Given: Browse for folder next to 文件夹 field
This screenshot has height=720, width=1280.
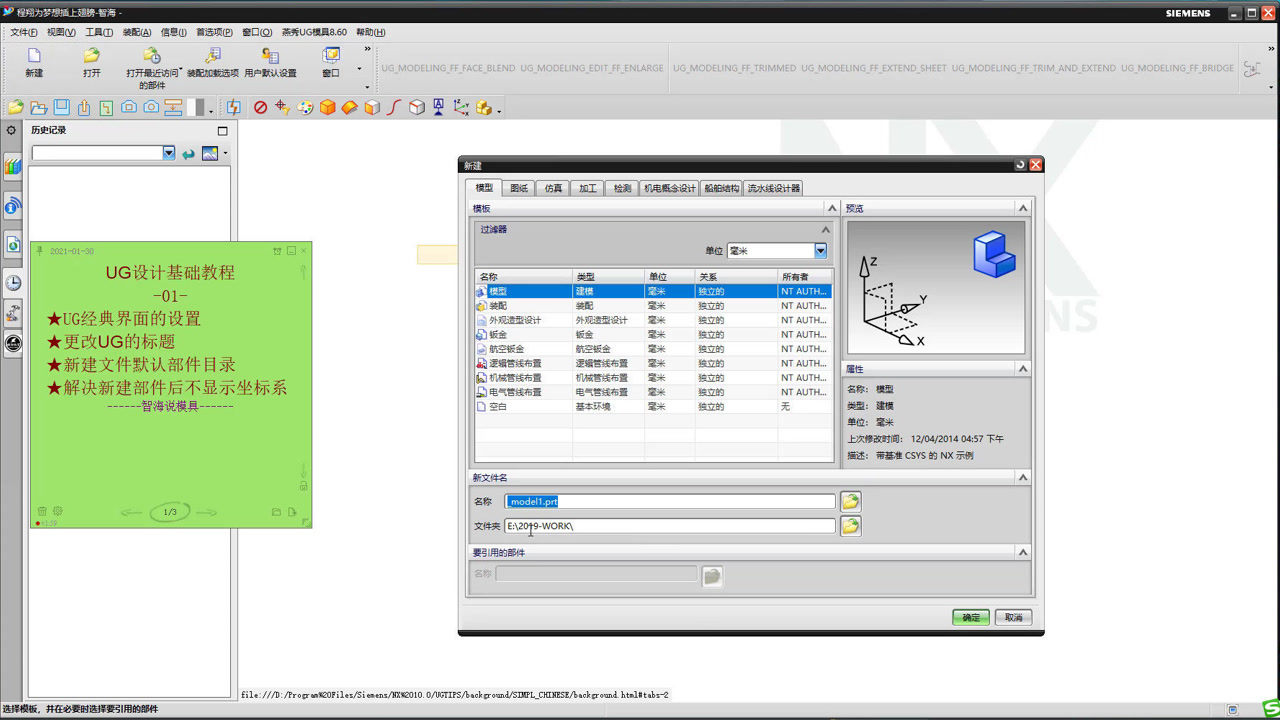Looking at the screenshot, I should (x=850, y=526).
